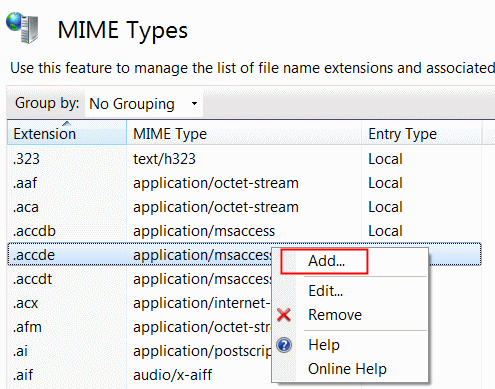495x389 pixels.
Task: Click the MIME Types globe server icon
Action: click(x=23, y=28)
